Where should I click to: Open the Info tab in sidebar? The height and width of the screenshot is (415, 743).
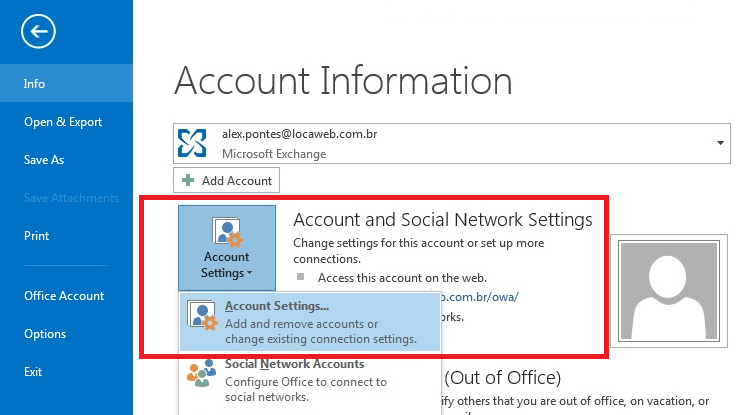(x=66, y=83)
